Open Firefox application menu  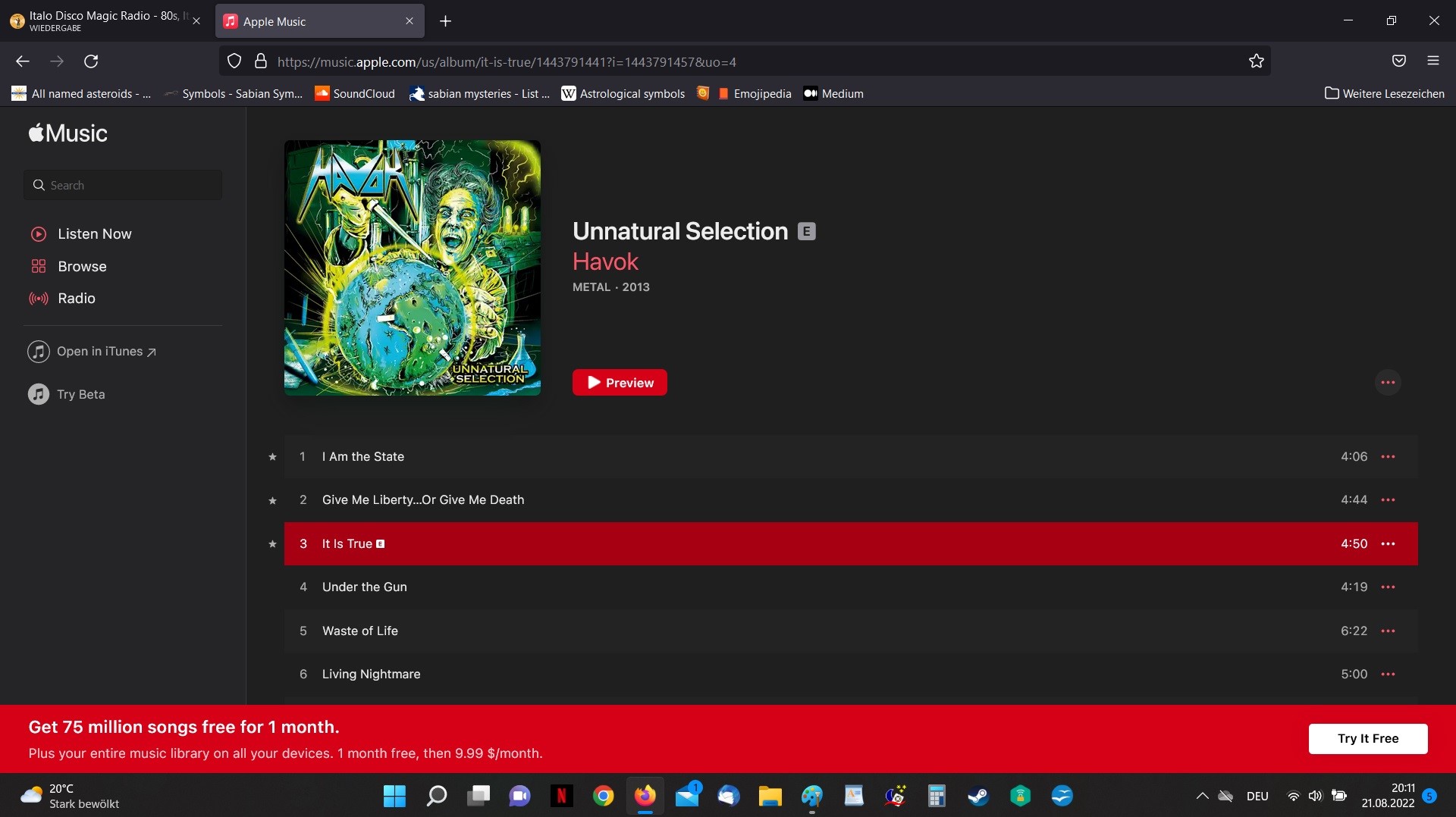[x=1432, y=61]
